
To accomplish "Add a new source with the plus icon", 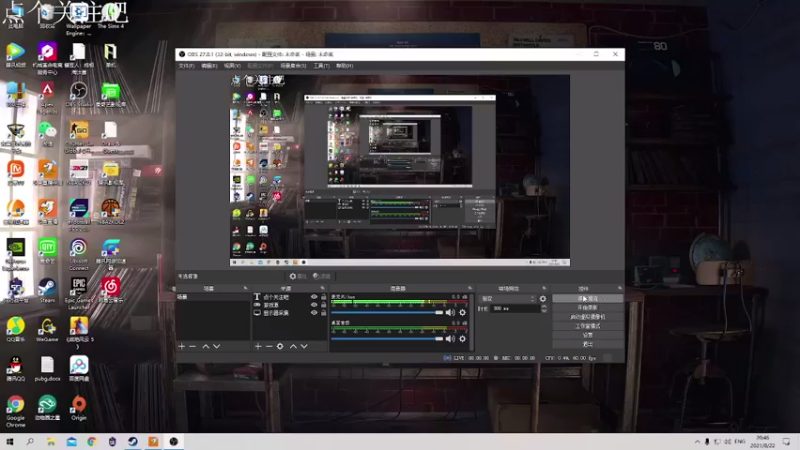I will point(258,346).
